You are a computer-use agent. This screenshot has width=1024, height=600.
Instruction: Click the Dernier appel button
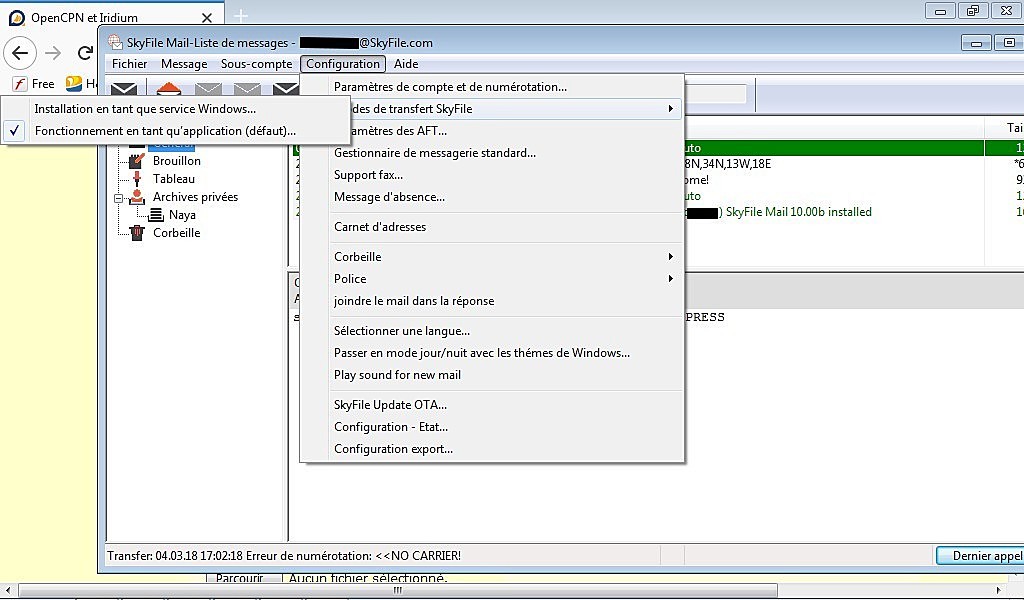click(x=980, y=556)
